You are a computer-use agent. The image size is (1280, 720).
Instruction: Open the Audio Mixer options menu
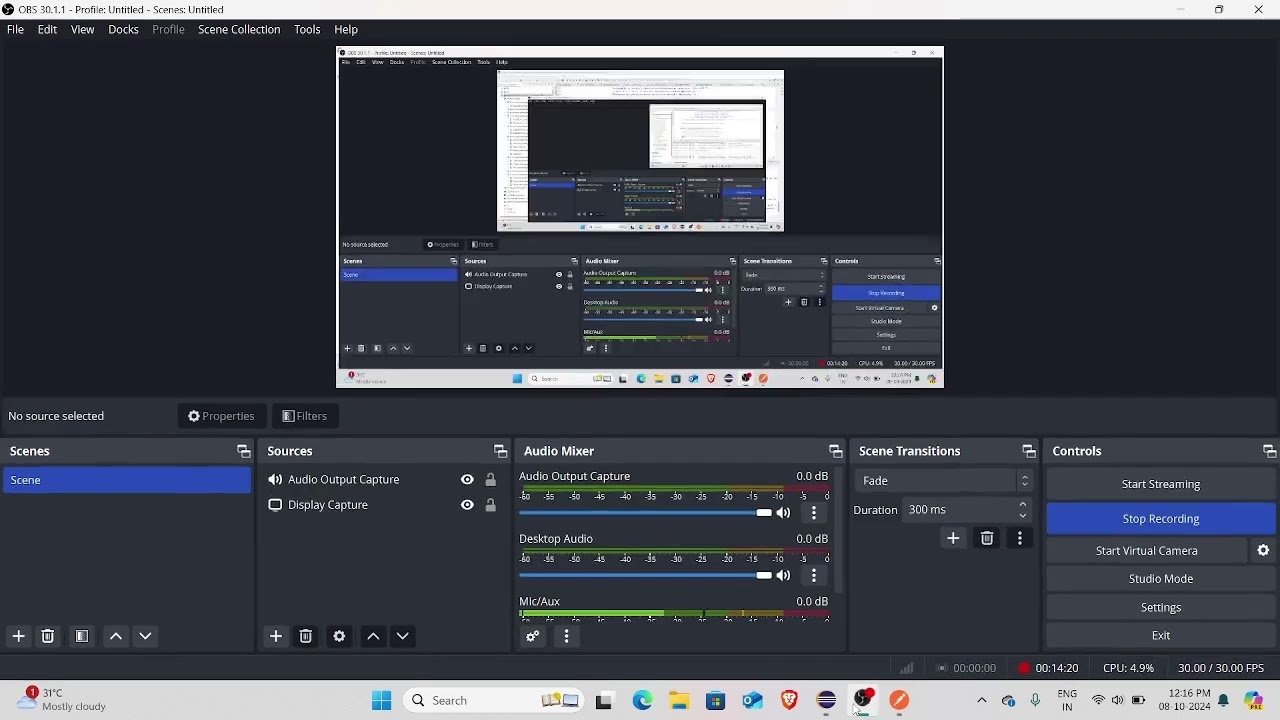566,636
